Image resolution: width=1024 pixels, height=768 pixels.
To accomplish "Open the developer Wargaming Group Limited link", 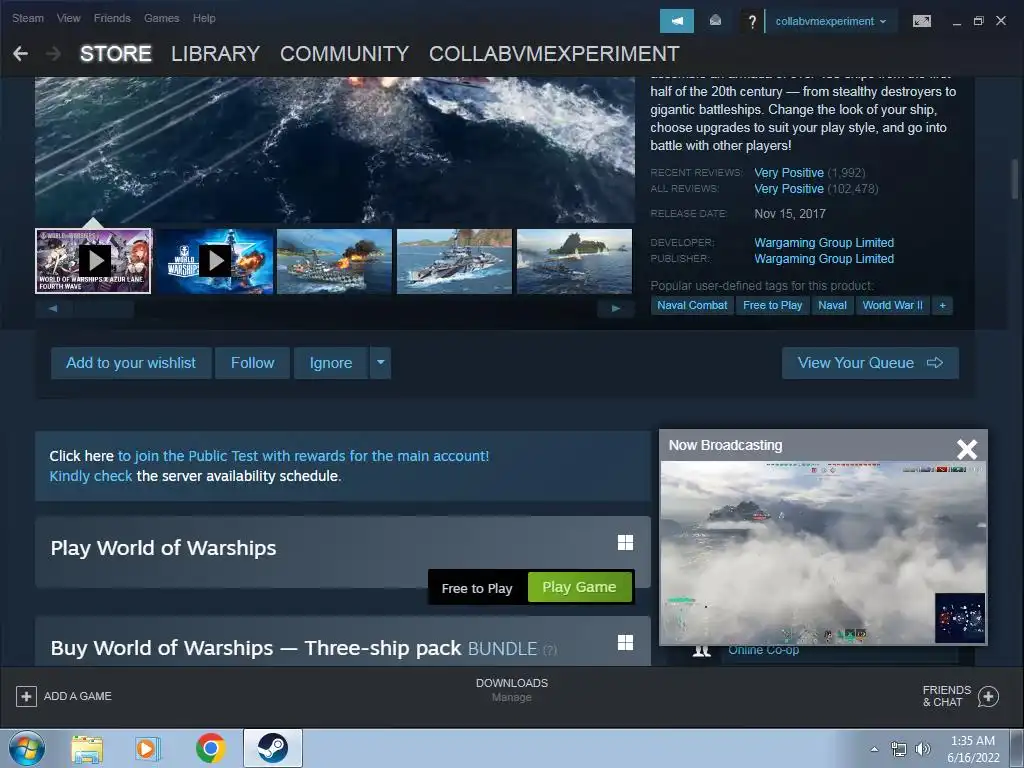I will coord(824,242).
